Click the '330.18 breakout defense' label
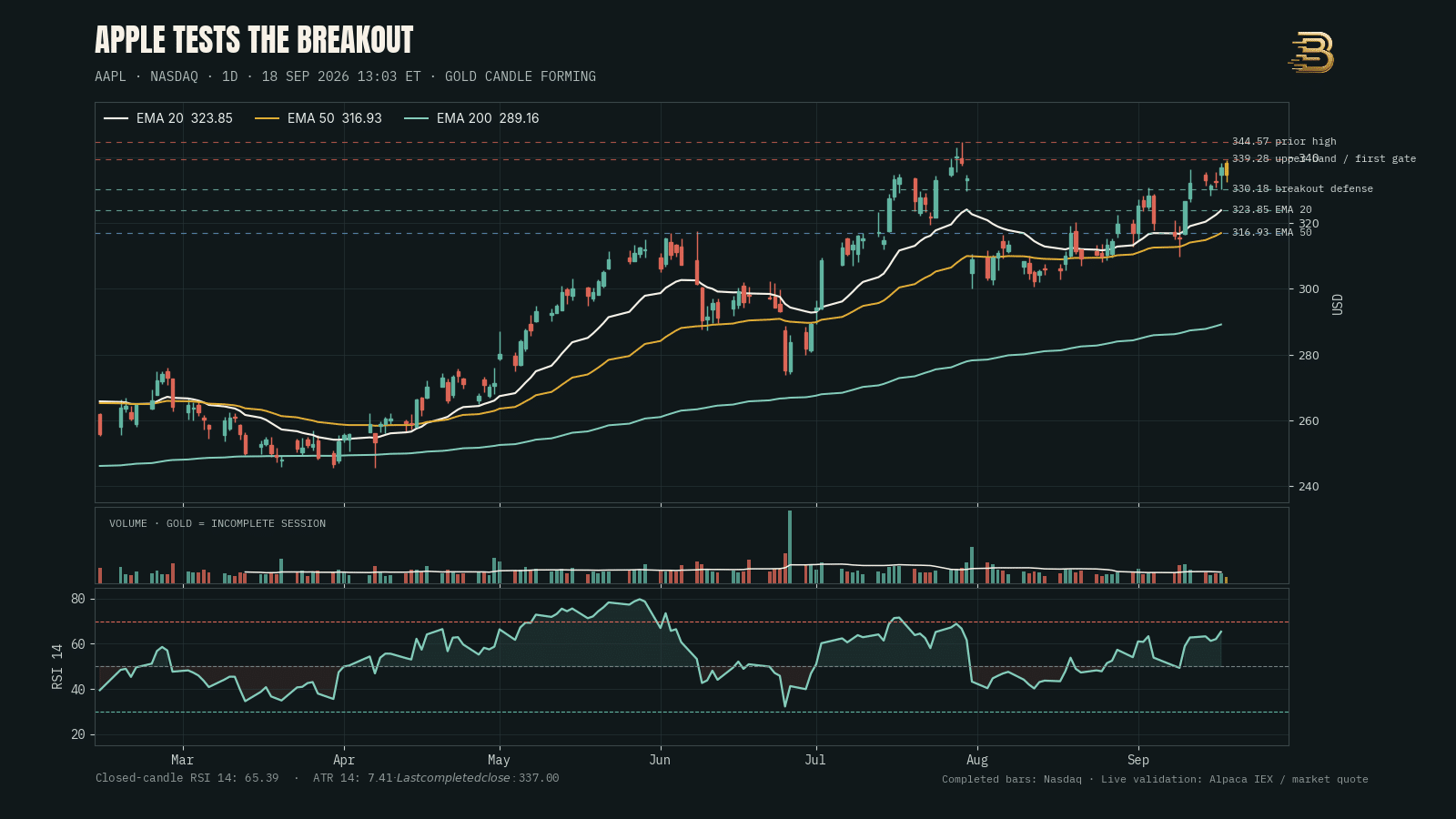This screenshot has width=1456, height=819. [x=1302, y=188]
